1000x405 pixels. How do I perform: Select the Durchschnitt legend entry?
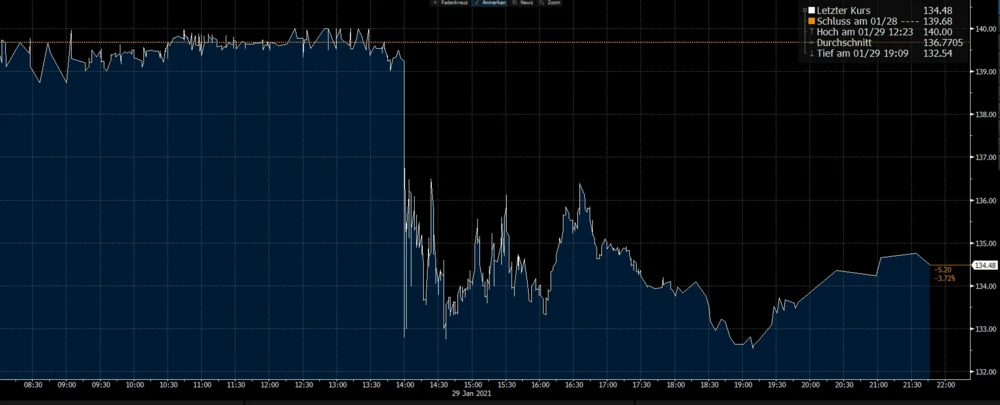click(844, 43)
